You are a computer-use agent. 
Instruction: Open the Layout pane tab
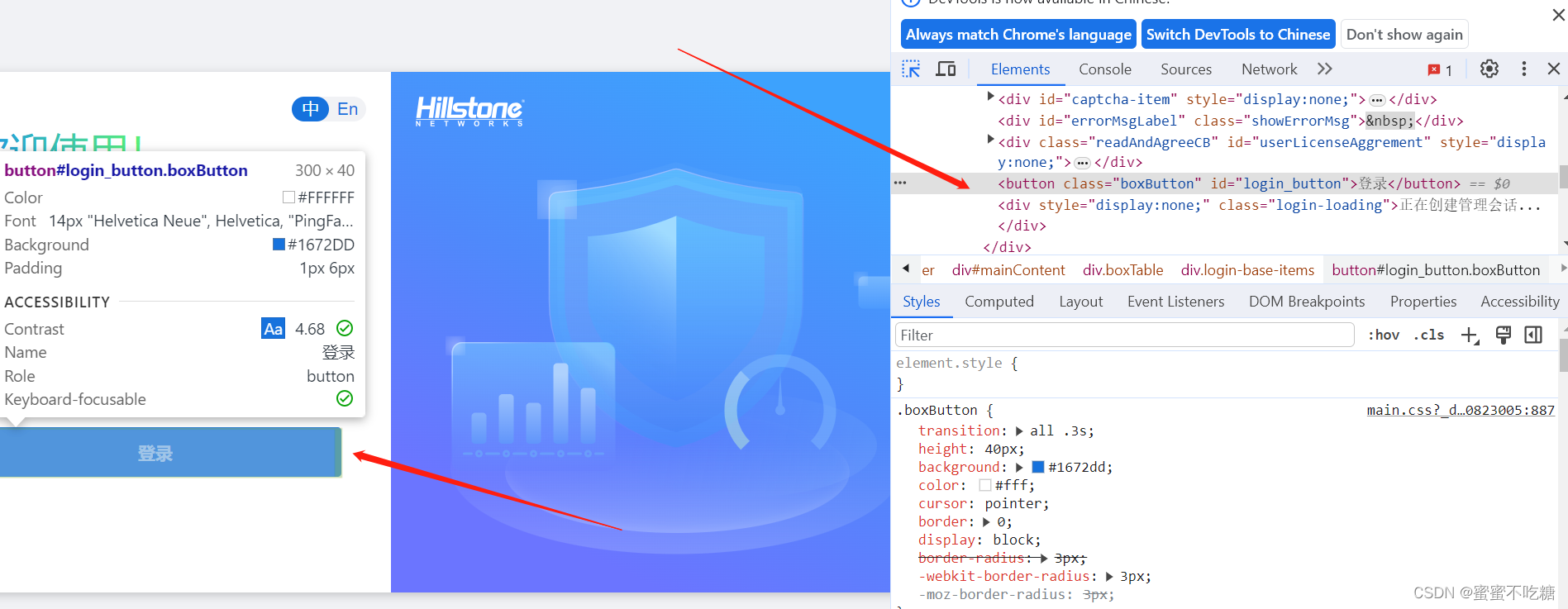[1081, 302]
